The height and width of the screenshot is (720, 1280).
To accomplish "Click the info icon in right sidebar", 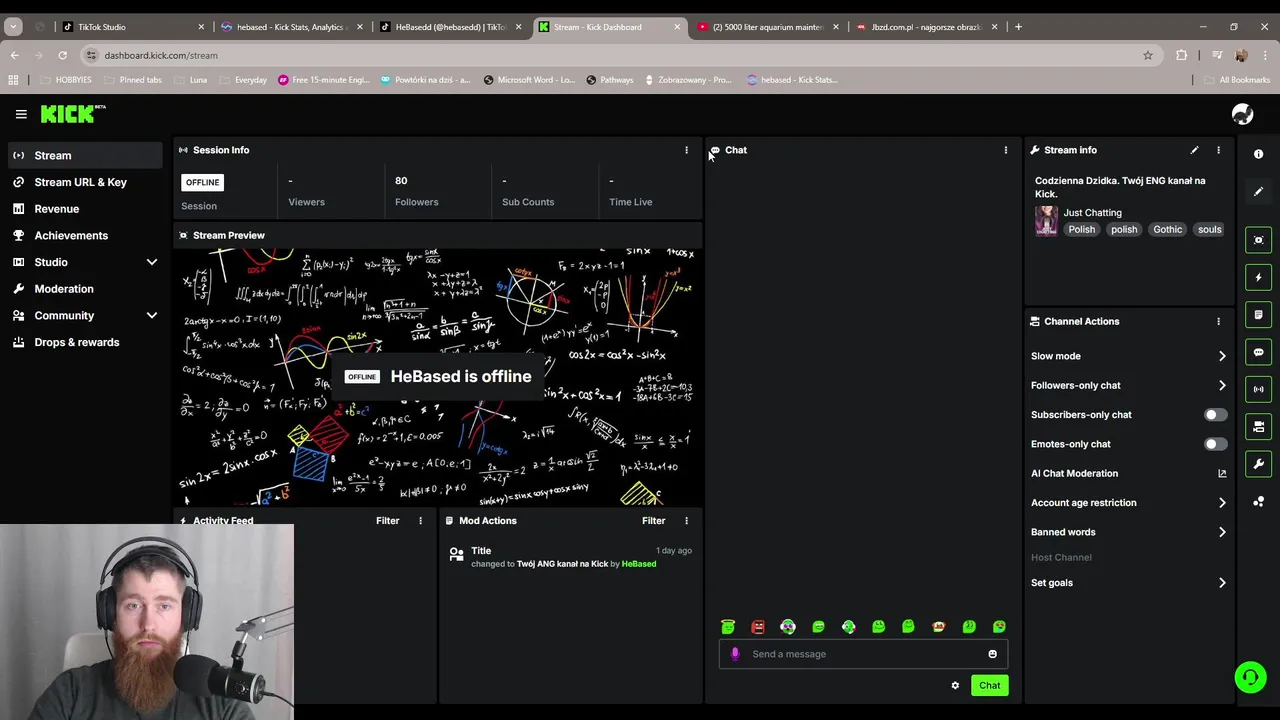I will (x=1258, y=154).
